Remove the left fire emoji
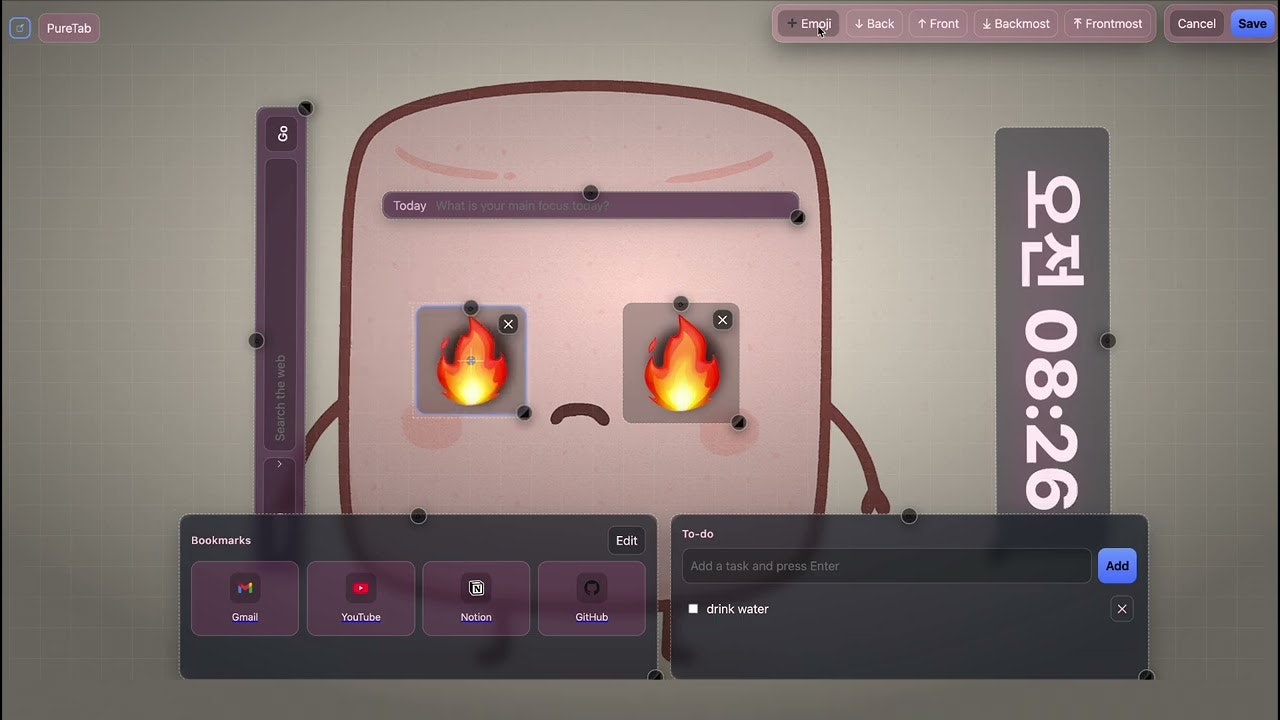 coord(508,324)
